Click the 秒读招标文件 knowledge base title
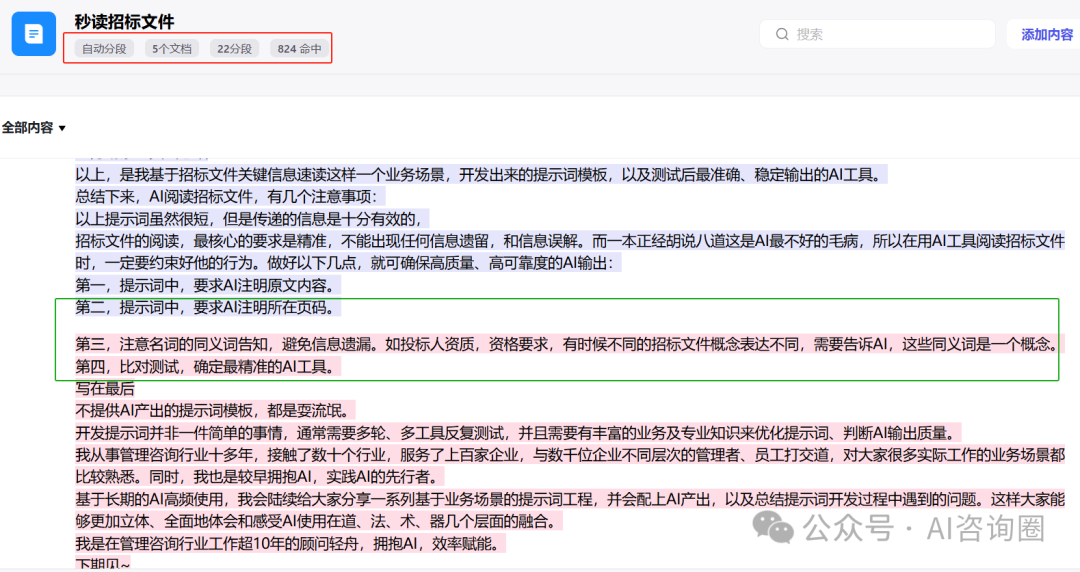This screenshot has width=1080, height=572. pos(124,22)
